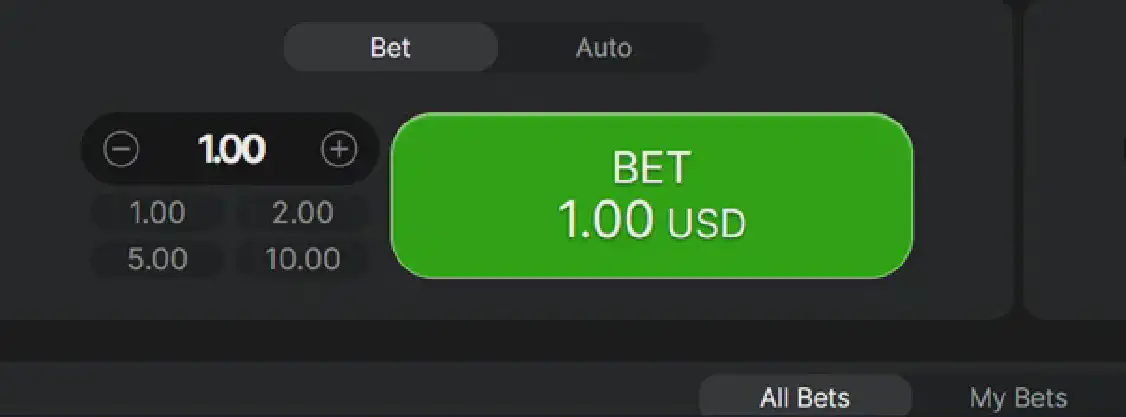Show all players' bets list

click(x=805, y=397)
